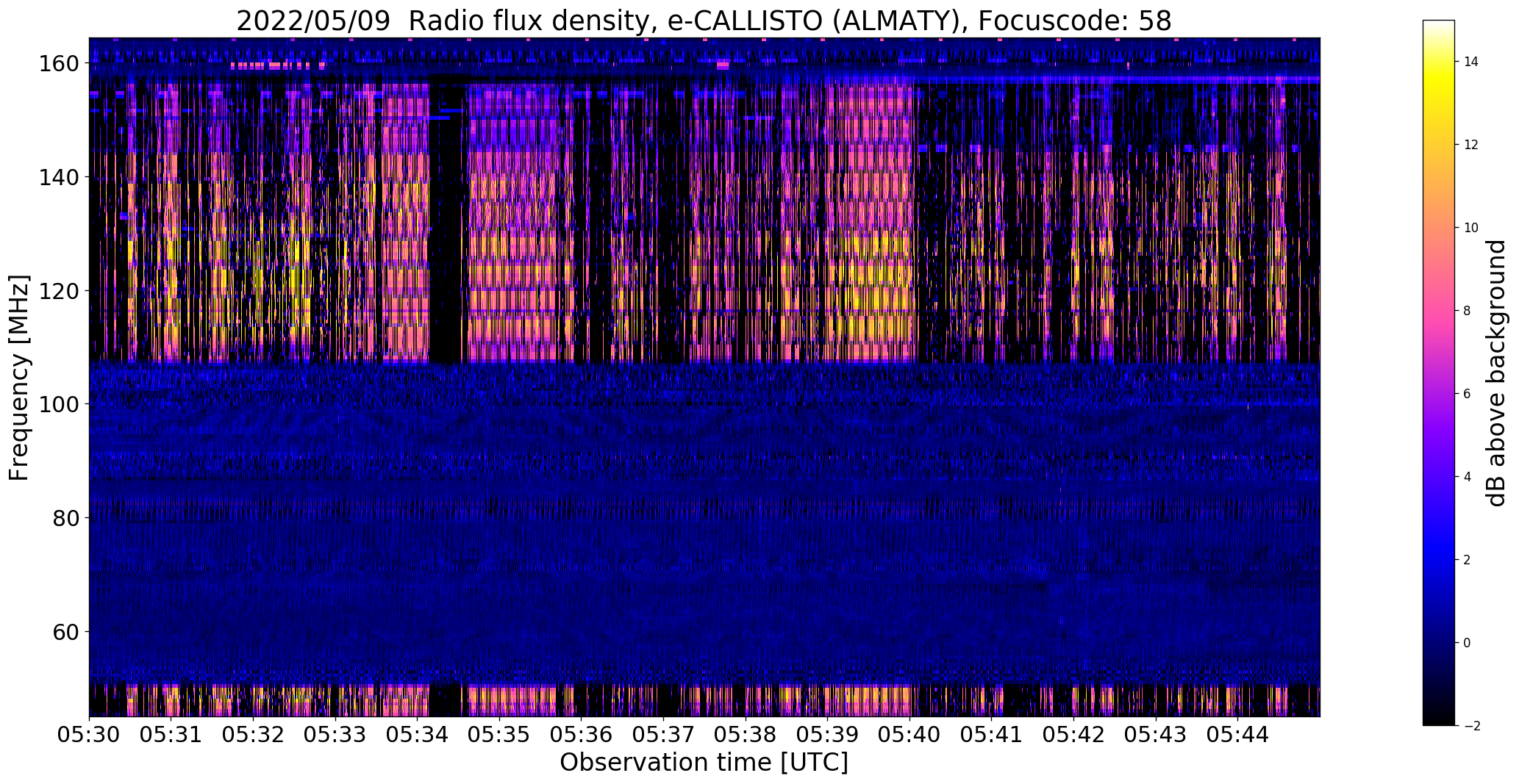
Task: Click the 05:38 time tick label
Action: tap(746, 735)
